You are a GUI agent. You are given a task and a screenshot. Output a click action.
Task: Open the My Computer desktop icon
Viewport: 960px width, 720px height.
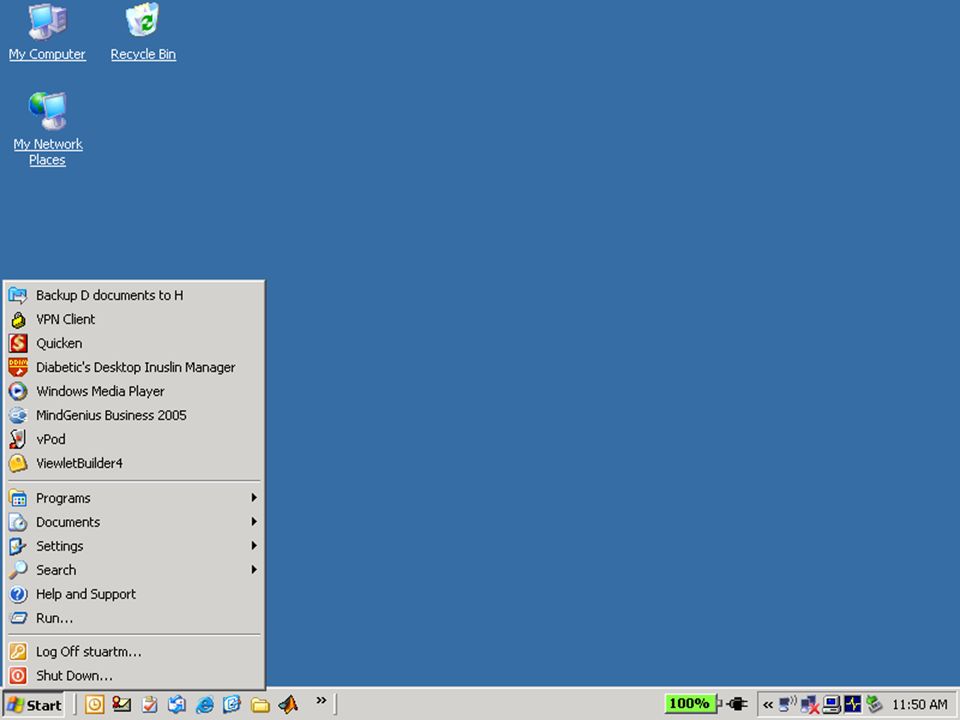[47, 21]
